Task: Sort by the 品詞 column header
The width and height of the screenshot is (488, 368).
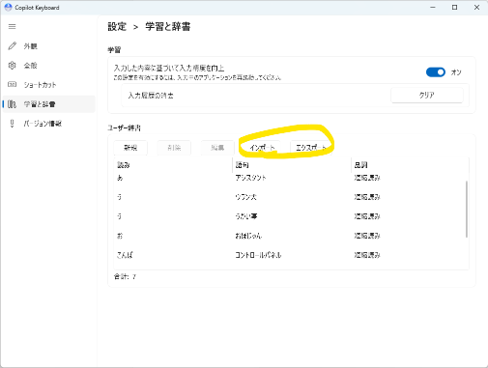Action: click(x=361, y=165)
